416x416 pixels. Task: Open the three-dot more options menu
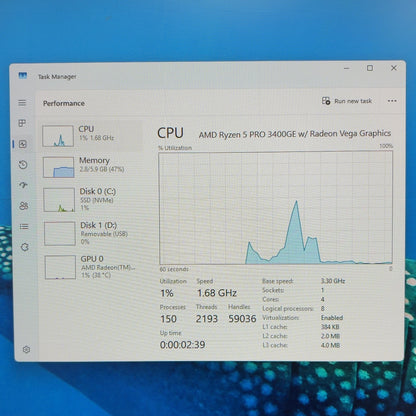click(x=392, y=101)
